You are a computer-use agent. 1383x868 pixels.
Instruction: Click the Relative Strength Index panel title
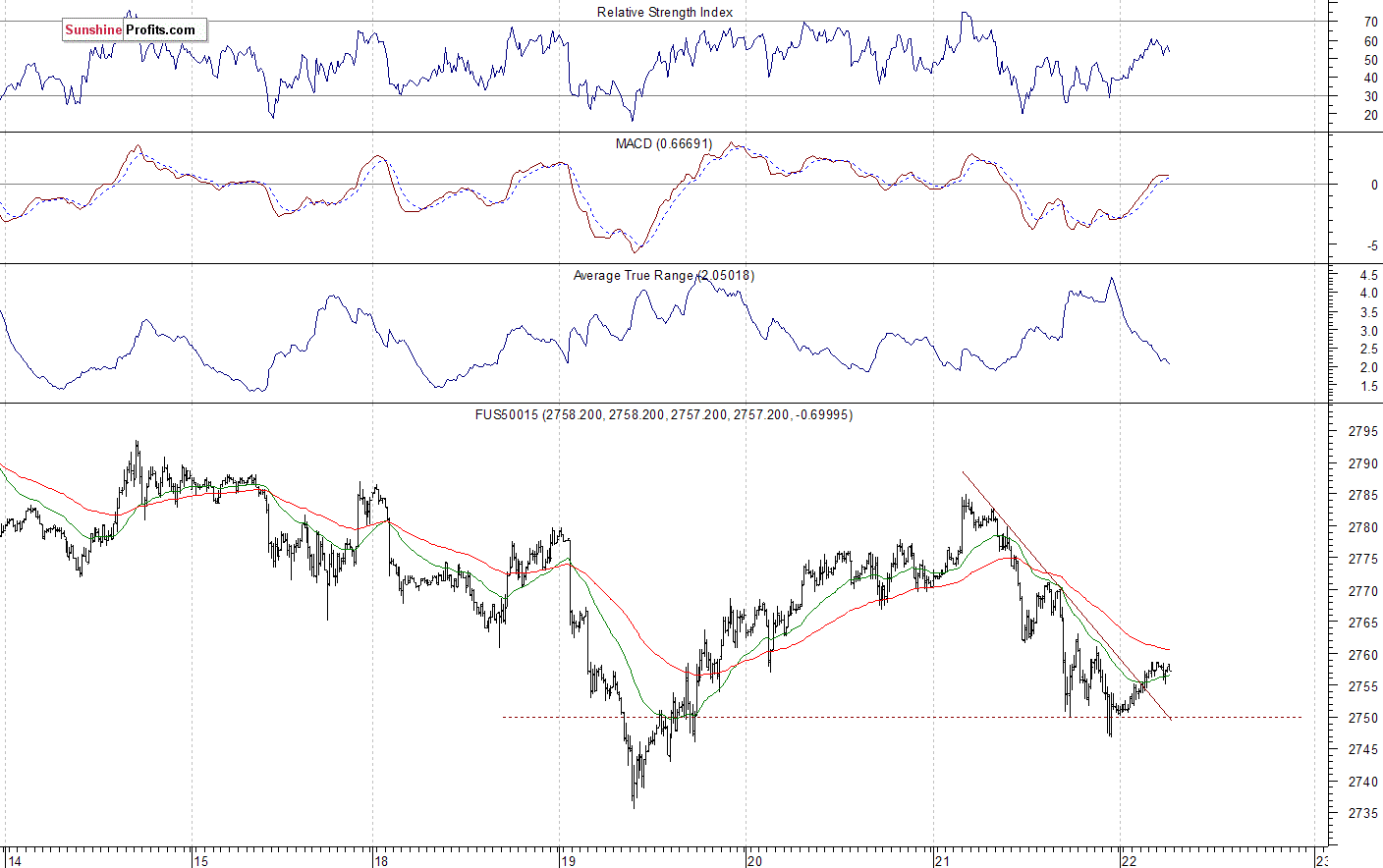pyautogui.click(x=665, y=12)
